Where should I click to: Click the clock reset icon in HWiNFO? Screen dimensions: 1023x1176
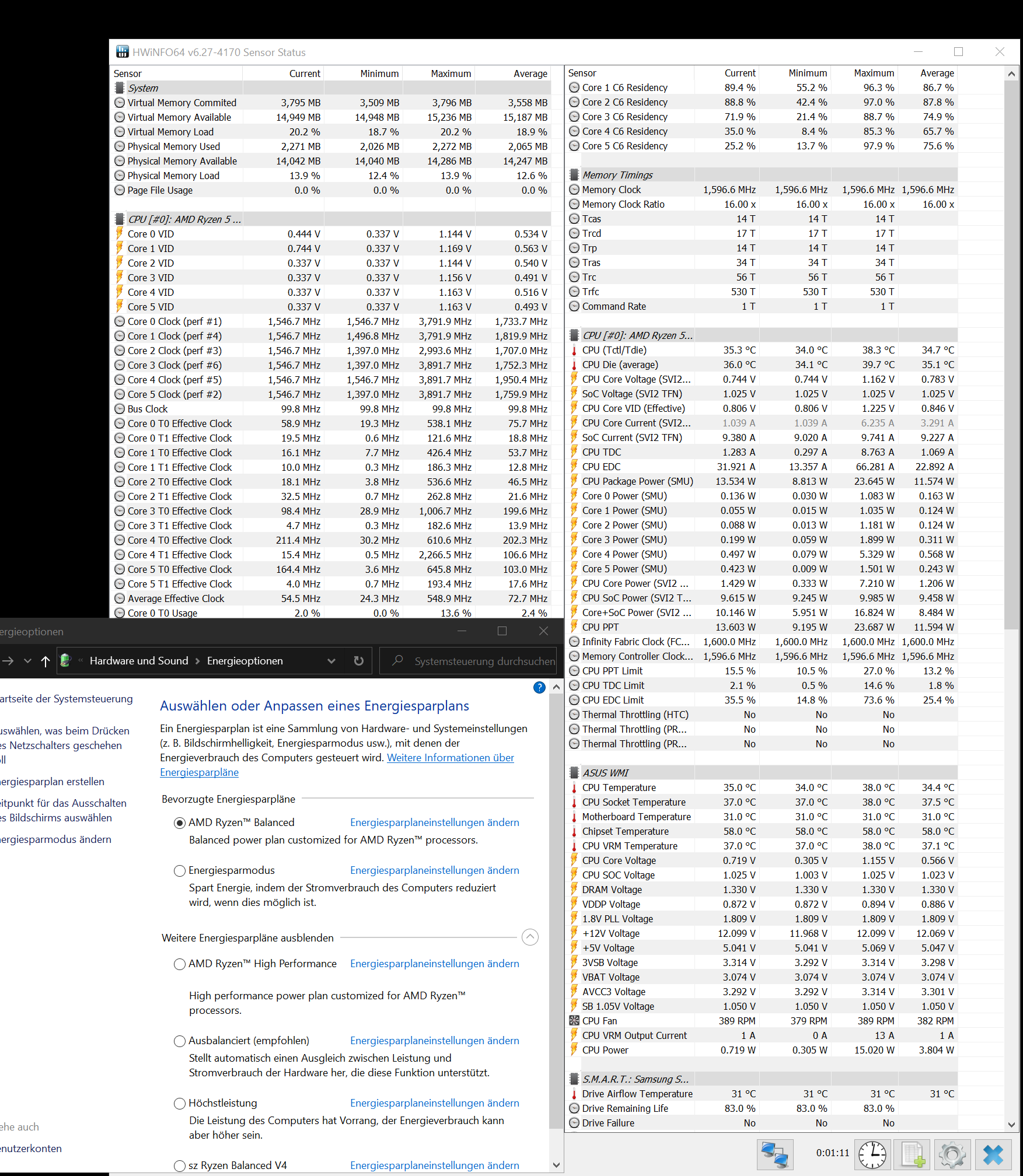(872, 1154)
